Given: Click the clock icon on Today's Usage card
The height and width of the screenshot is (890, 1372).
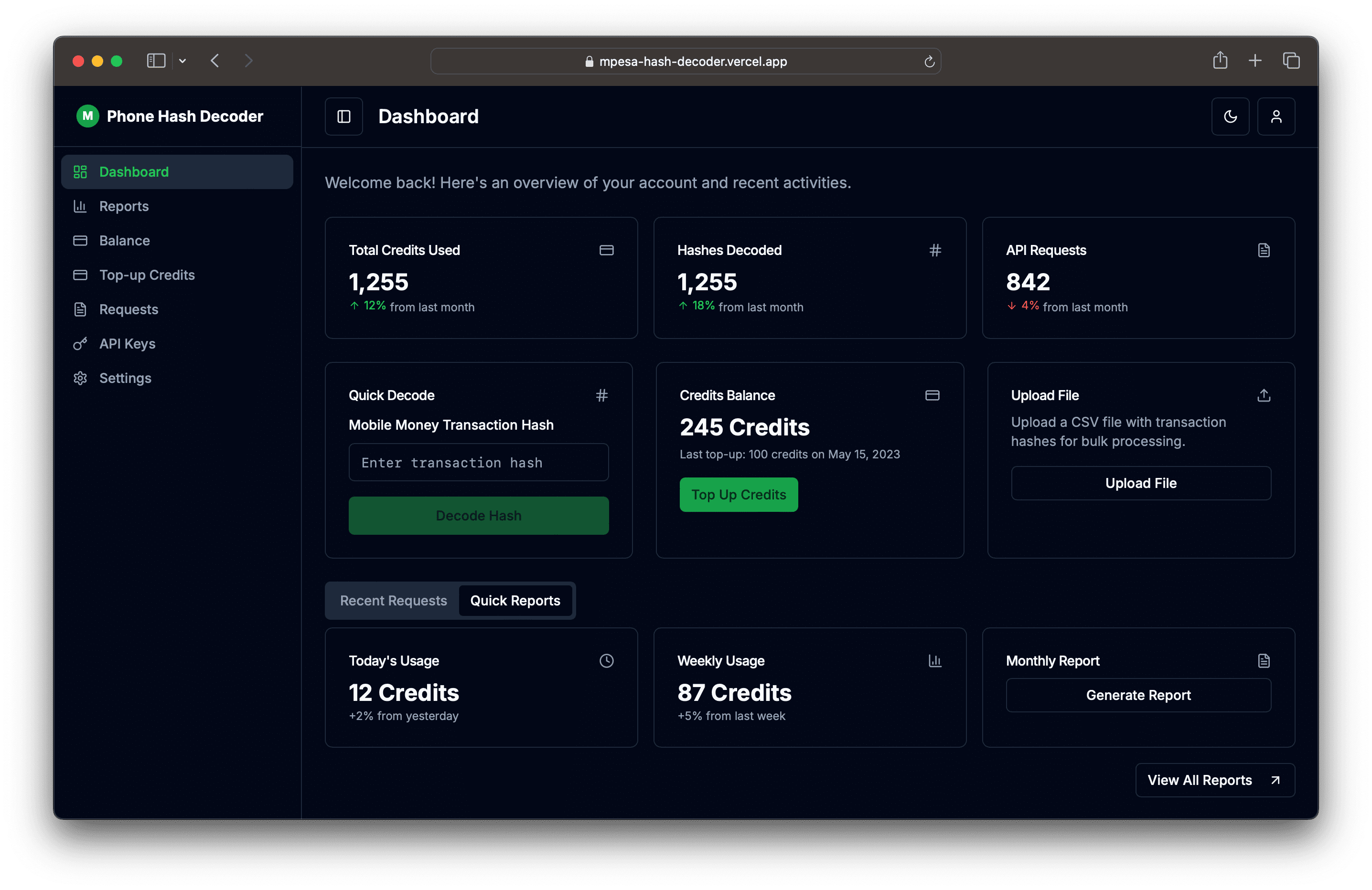Looking at the screenshot, I should (606, 661).
